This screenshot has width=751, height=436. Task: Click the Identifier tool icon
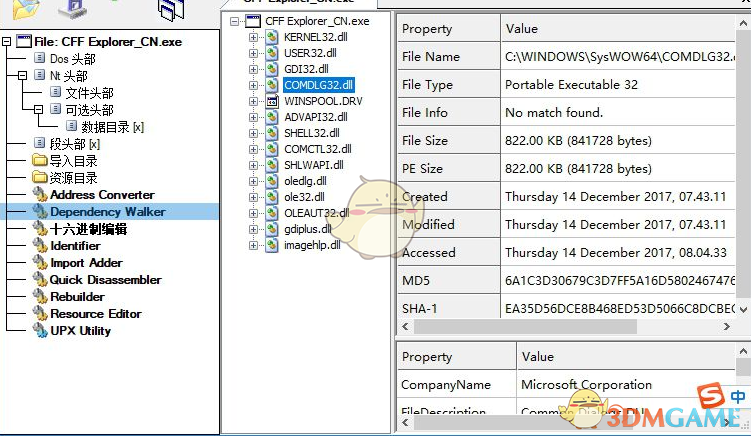tap(40, 245)
